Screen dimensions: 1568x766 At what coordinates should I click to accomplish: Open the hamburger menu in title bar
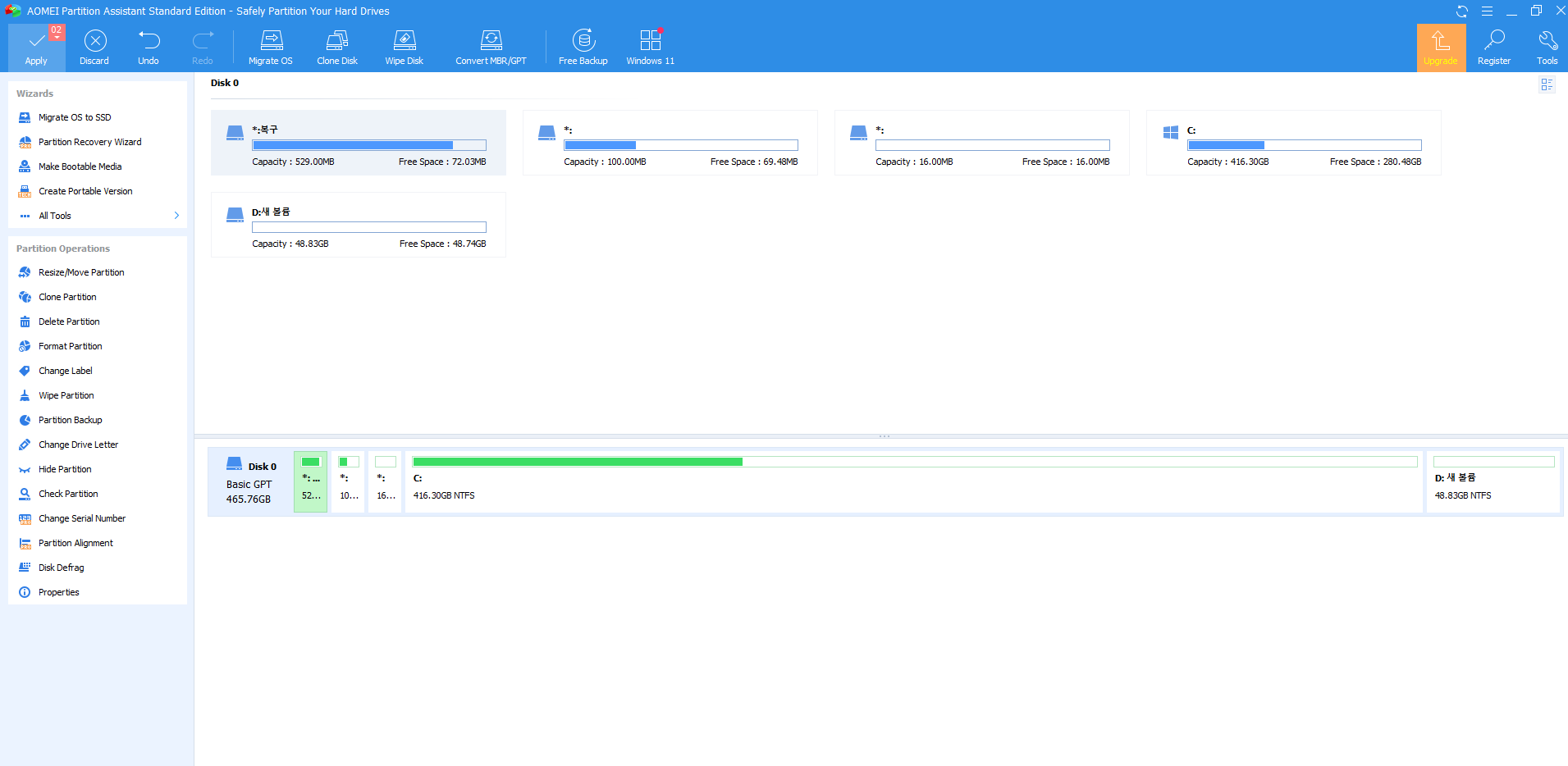tap(1487, 11)
